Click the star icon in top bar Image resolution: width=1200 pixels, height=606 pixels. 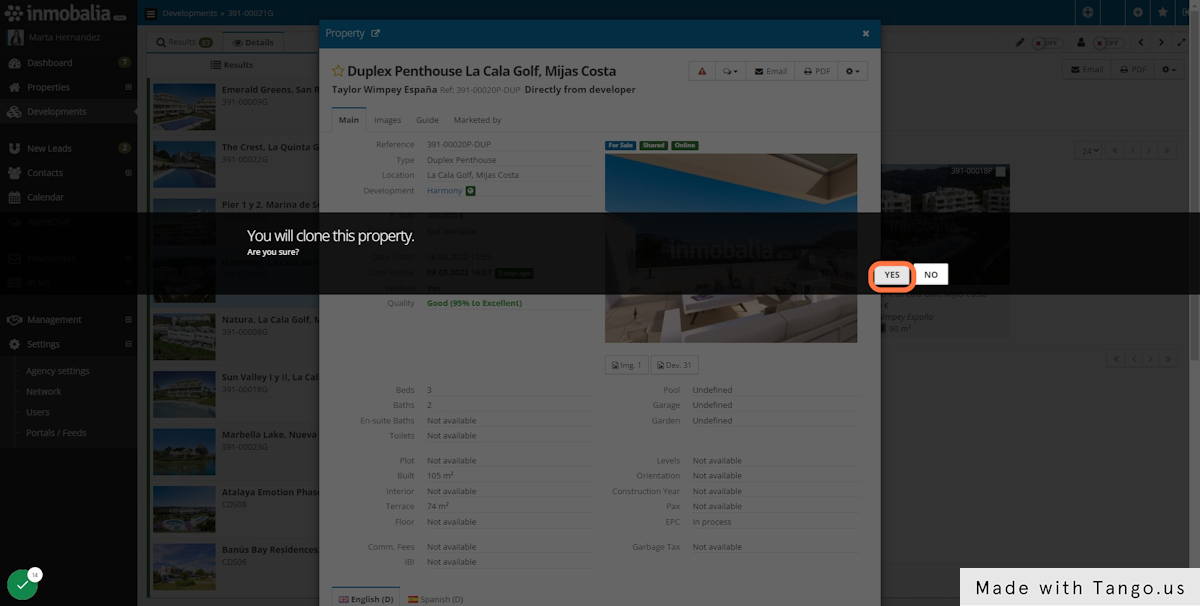[1163, 13]
